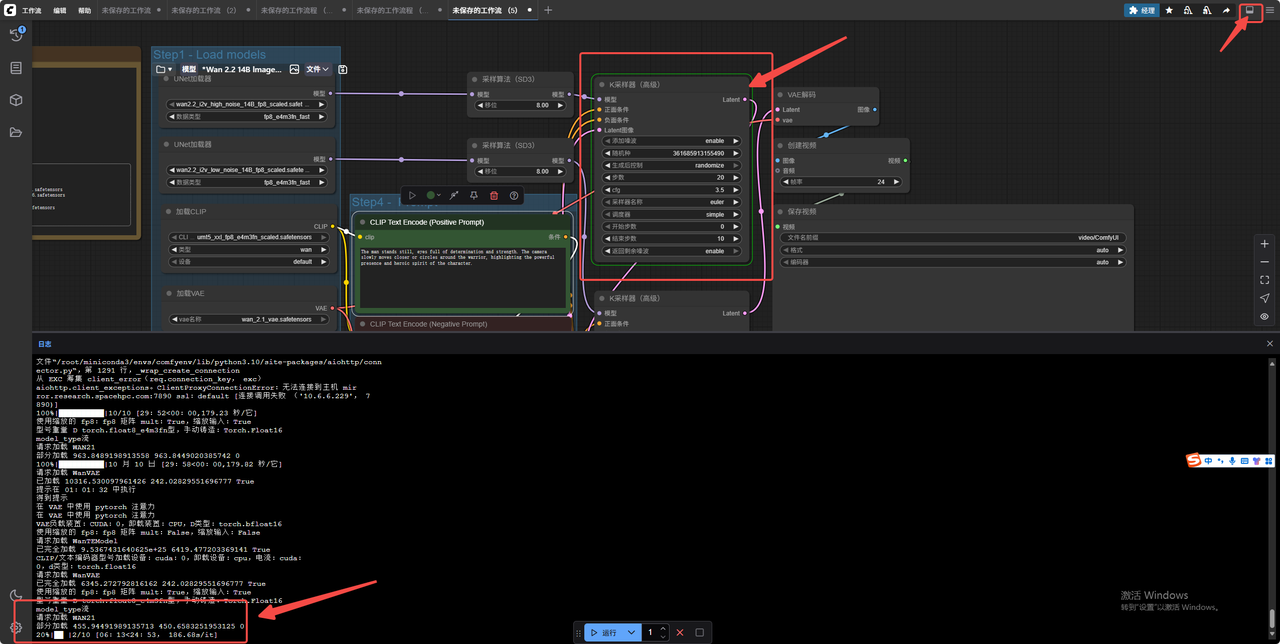
Task: Open the 工作流 menu
Action: 32,10
